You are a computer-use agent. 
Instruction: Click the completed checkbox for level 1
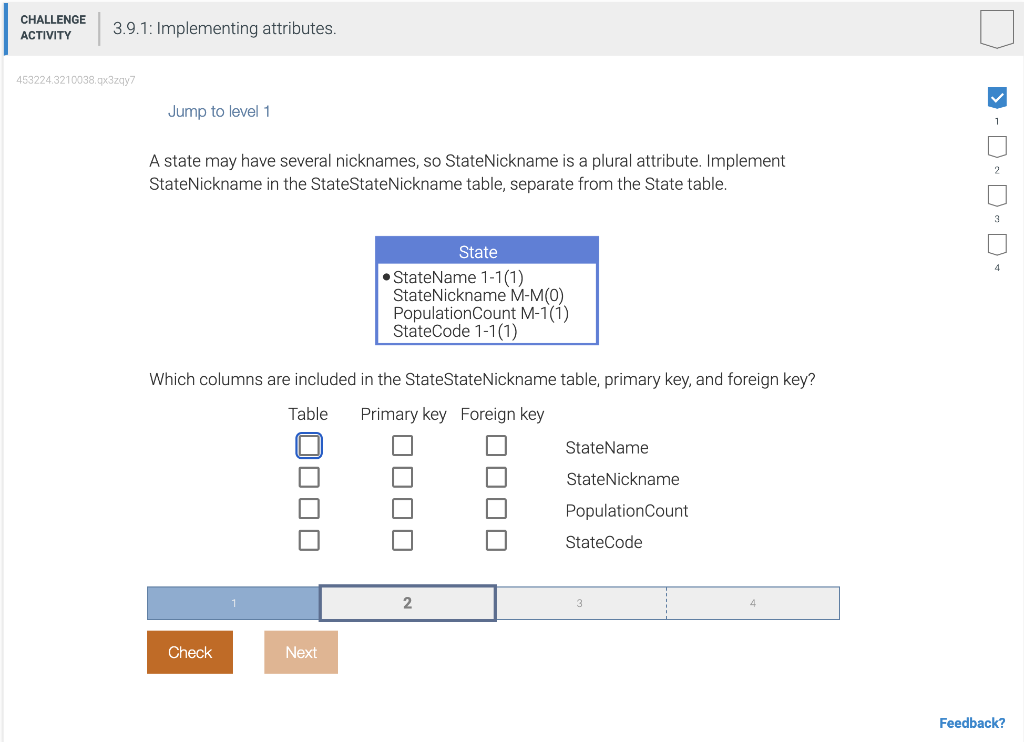pos(997,98)
